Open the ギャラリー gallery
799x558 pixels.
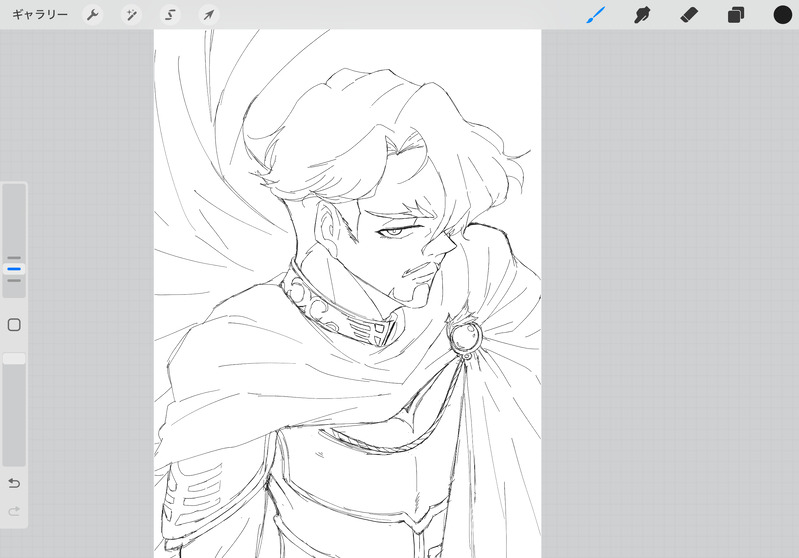pos(40,15)
